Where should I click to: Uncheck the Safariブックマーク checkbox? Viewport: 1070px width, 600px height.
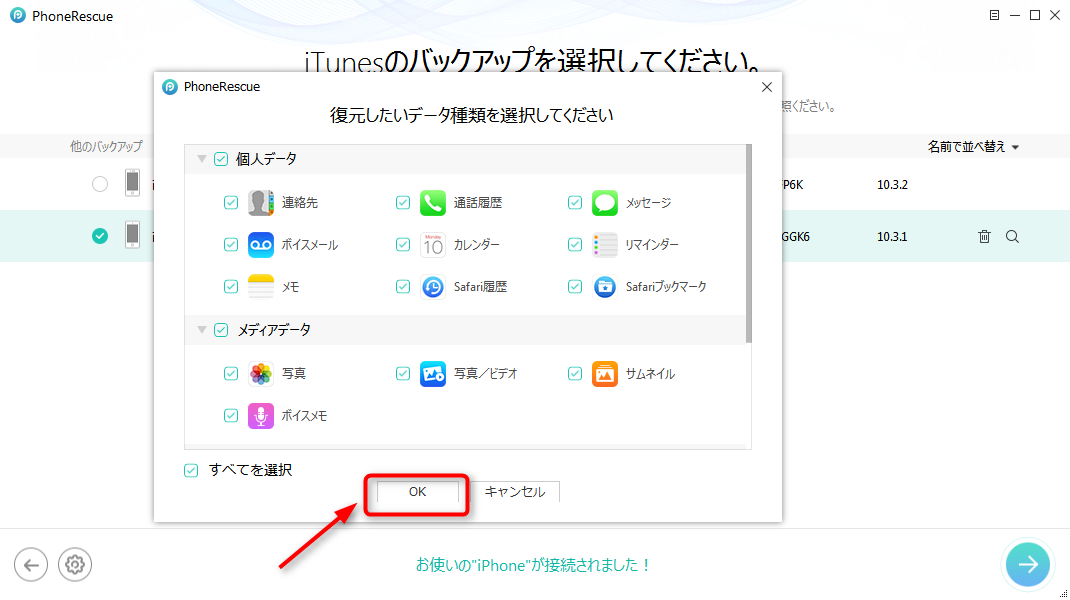coord(575,287)
